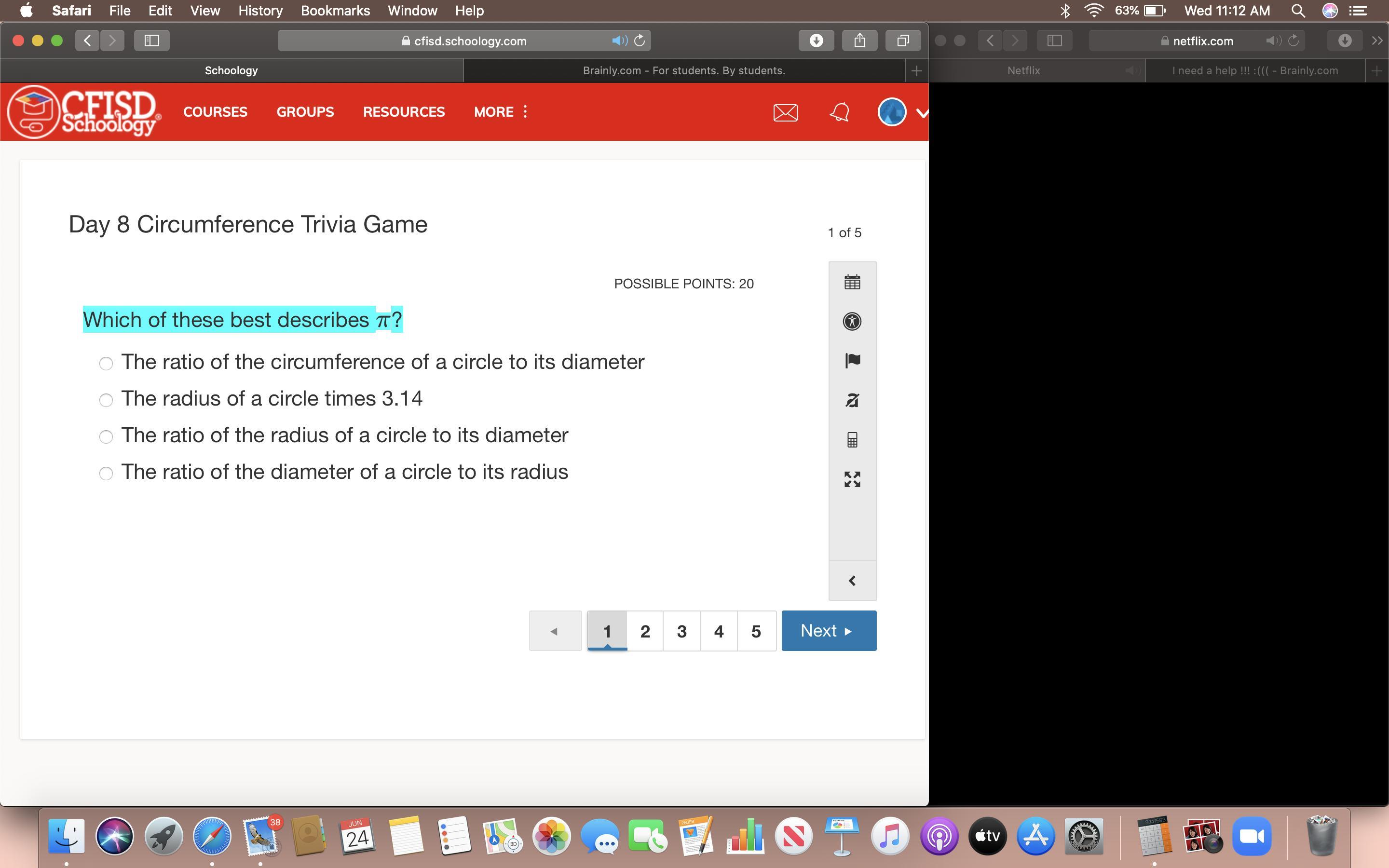This screenshot has height=868, width=1389.
Task: Open the calculator tool icon
Action: pos(852,440)
